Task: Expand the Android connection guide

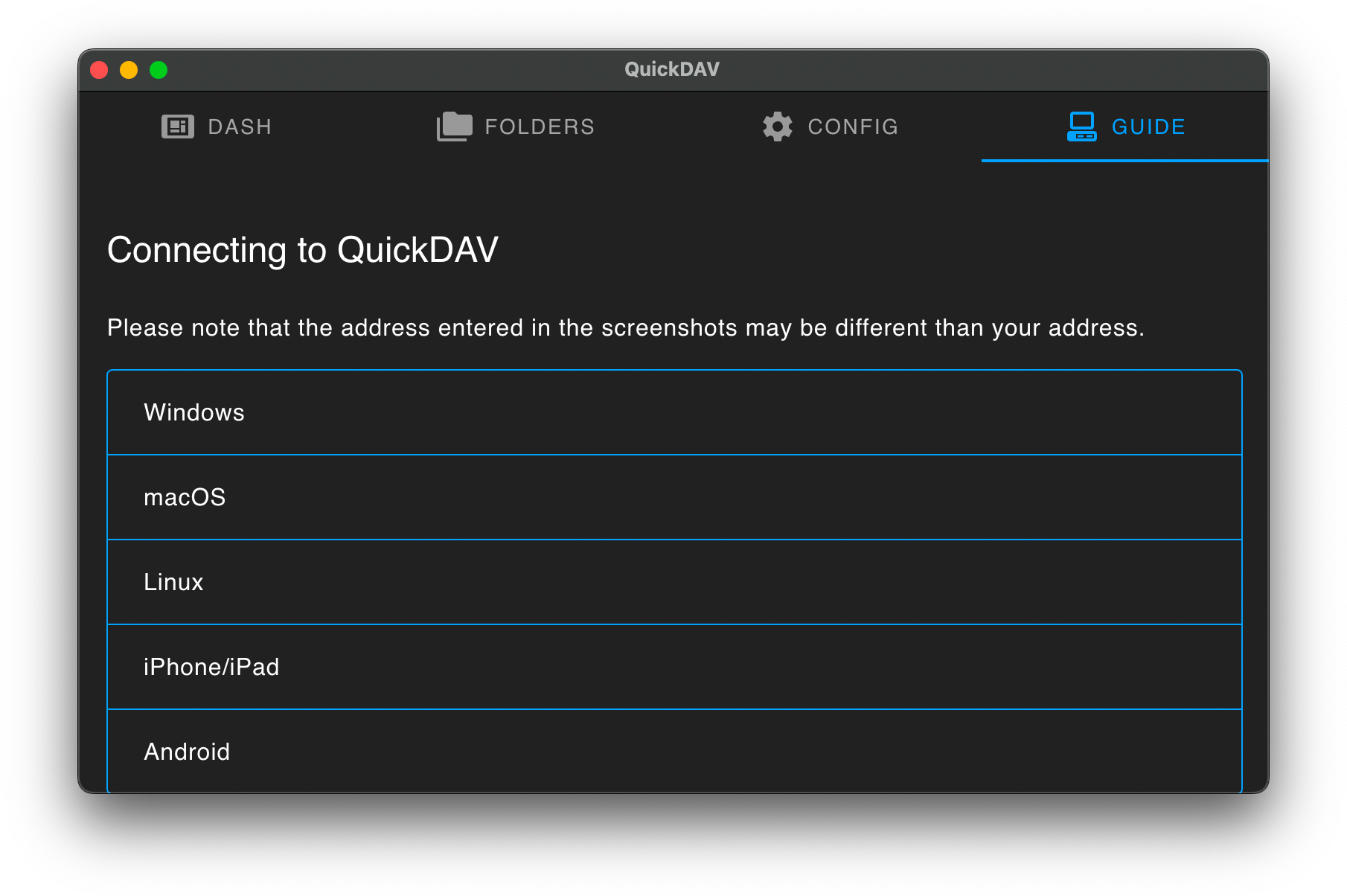Action: (x=673, y=751)
